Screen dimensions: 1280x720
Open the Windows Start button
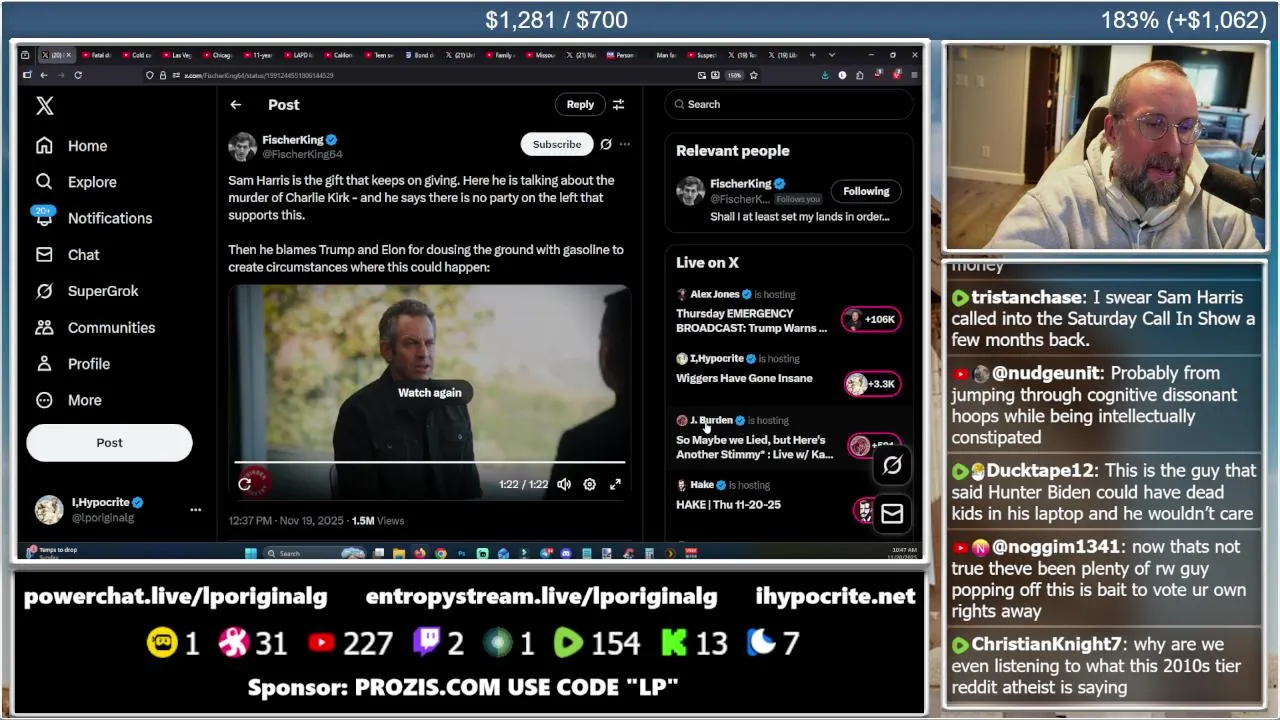251,553
